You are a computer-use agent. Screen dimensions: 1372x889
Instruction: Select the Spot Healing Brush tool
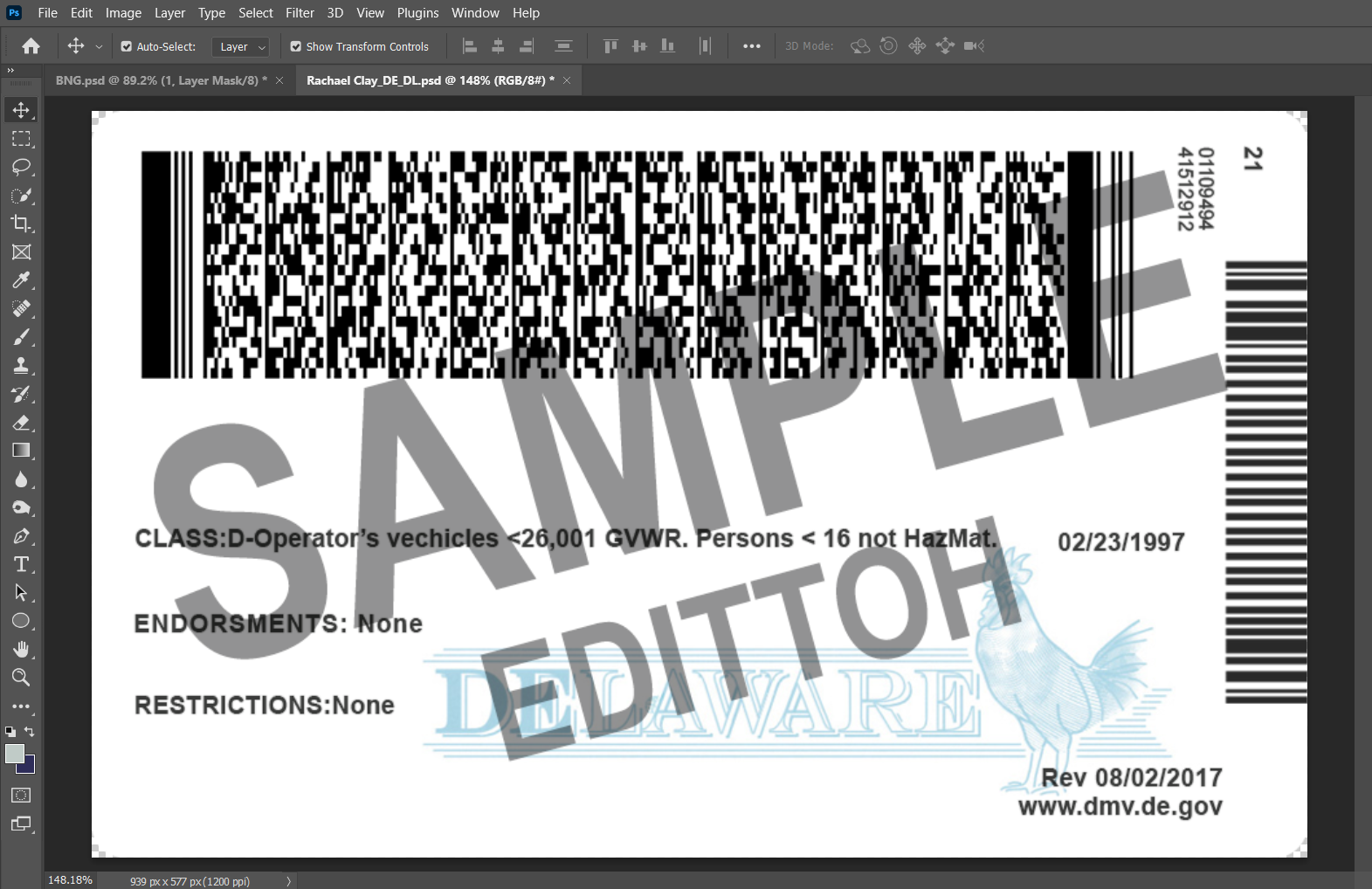[x=21, y=309]
